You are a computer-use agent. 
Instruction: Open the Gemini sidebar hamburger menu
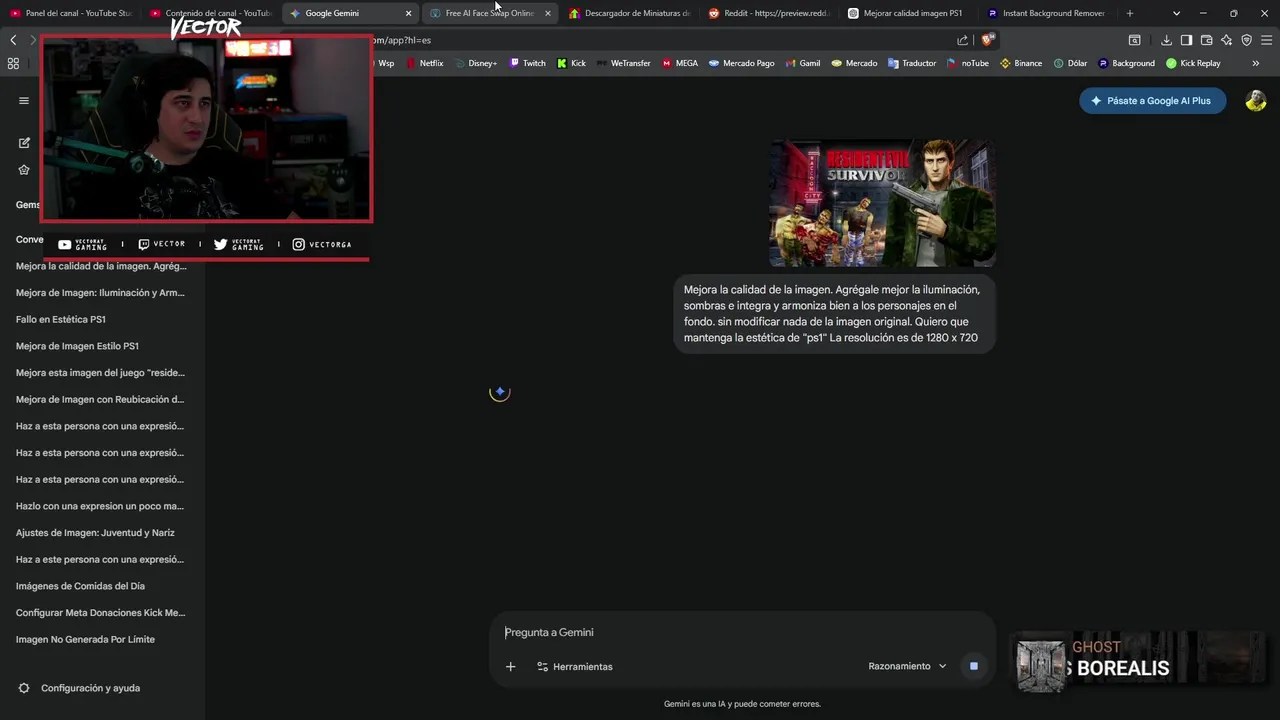24,100
